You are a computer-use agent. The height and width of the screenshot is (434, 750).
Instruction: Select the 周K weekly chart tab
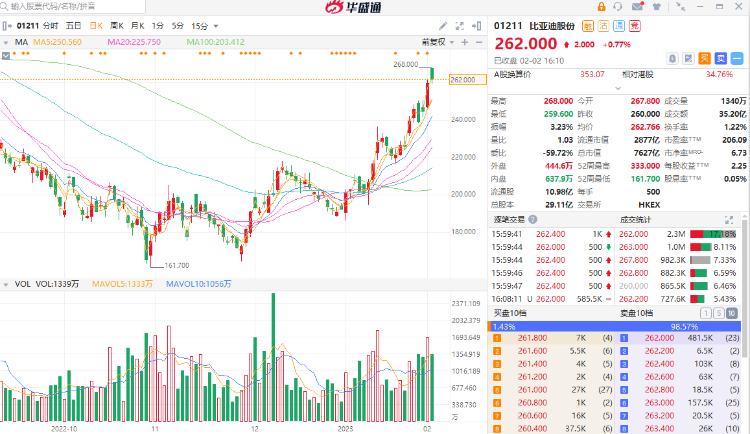(x=117, y=26)
